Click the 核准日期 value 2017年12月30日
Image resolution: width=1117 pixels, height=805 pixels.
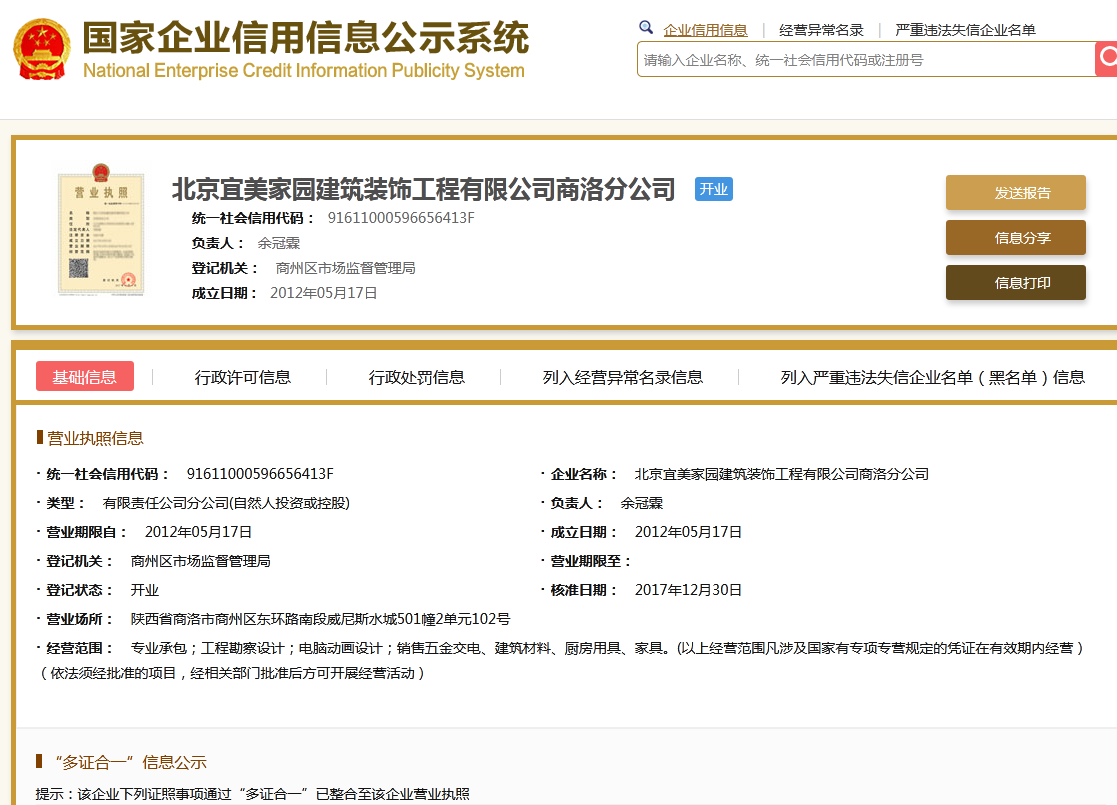tap(688, 590)
